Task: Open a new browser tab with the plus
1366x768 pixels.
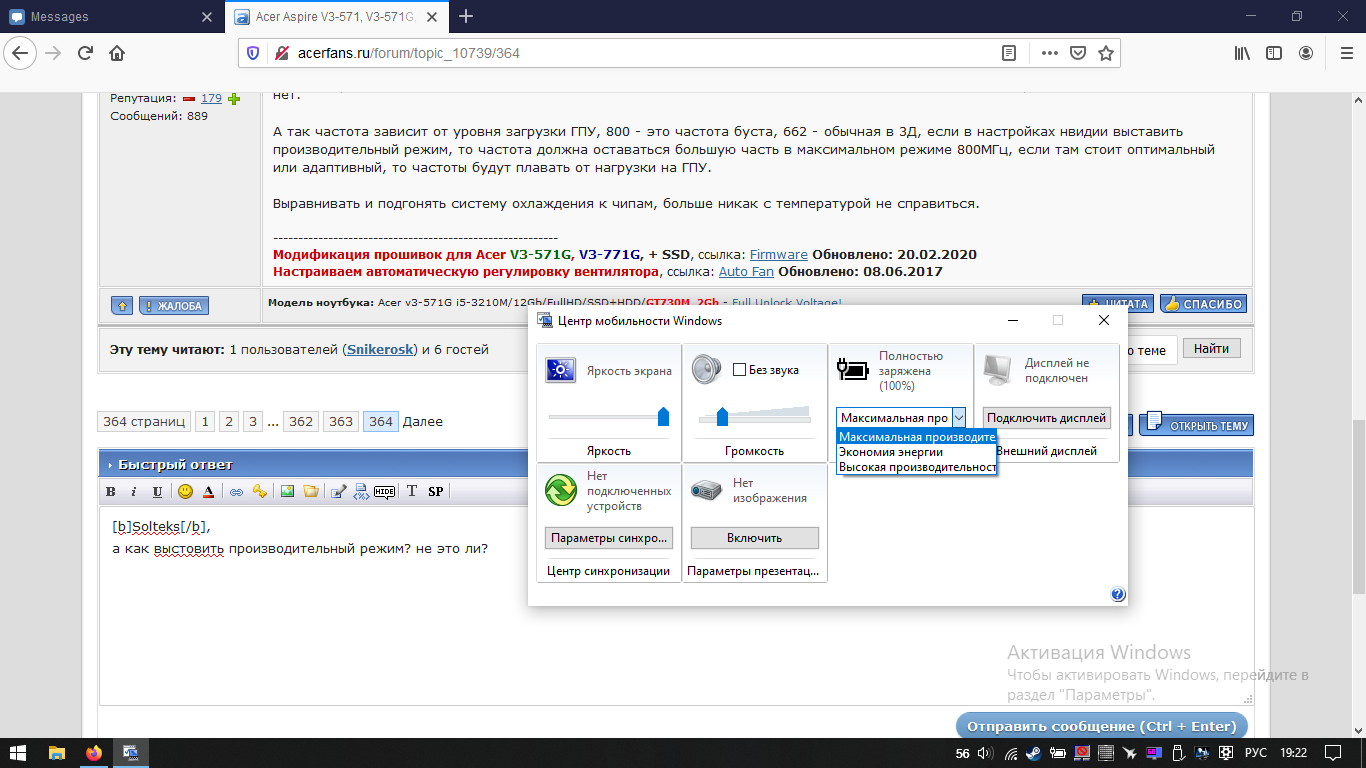Action: (x=465, y=16)
